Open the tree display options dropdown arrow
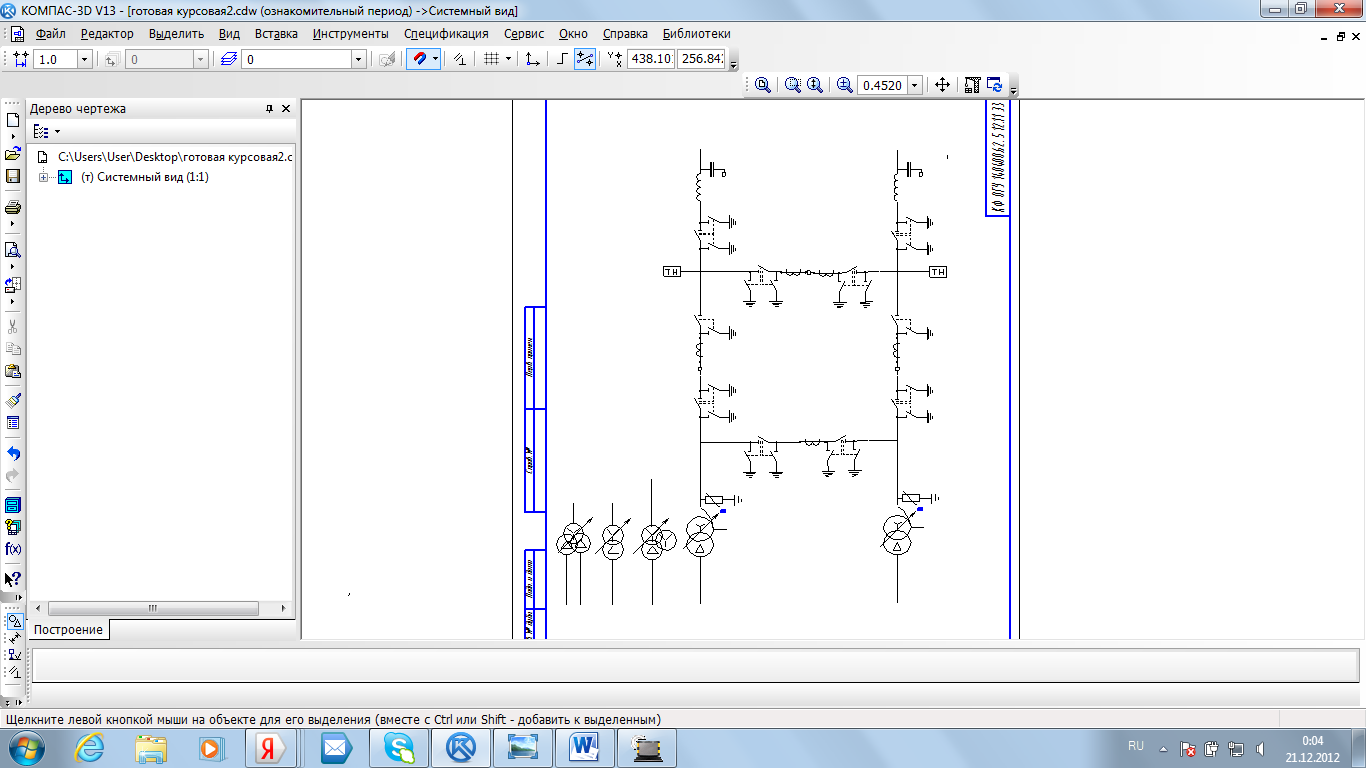 click(x=57, y=131)
